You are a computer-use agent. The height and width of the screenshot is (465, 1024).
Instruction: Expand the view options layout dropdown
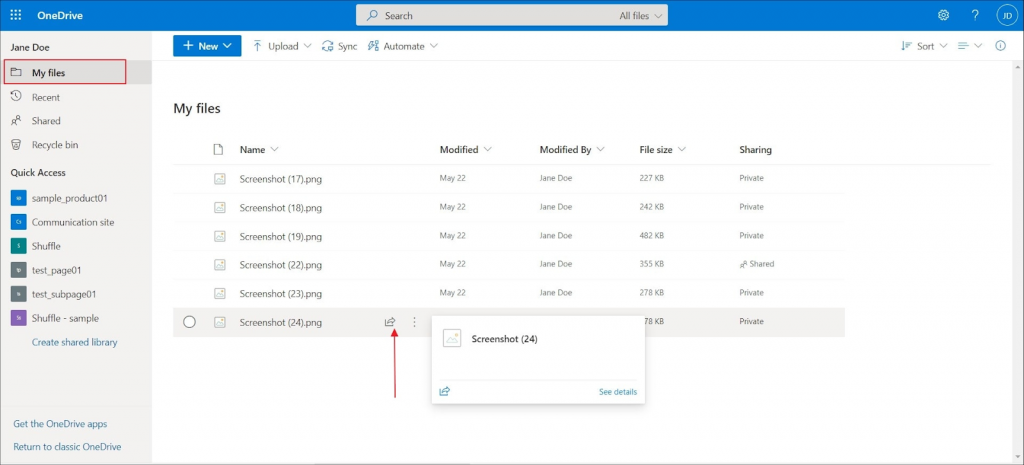[x=969, y=46]
